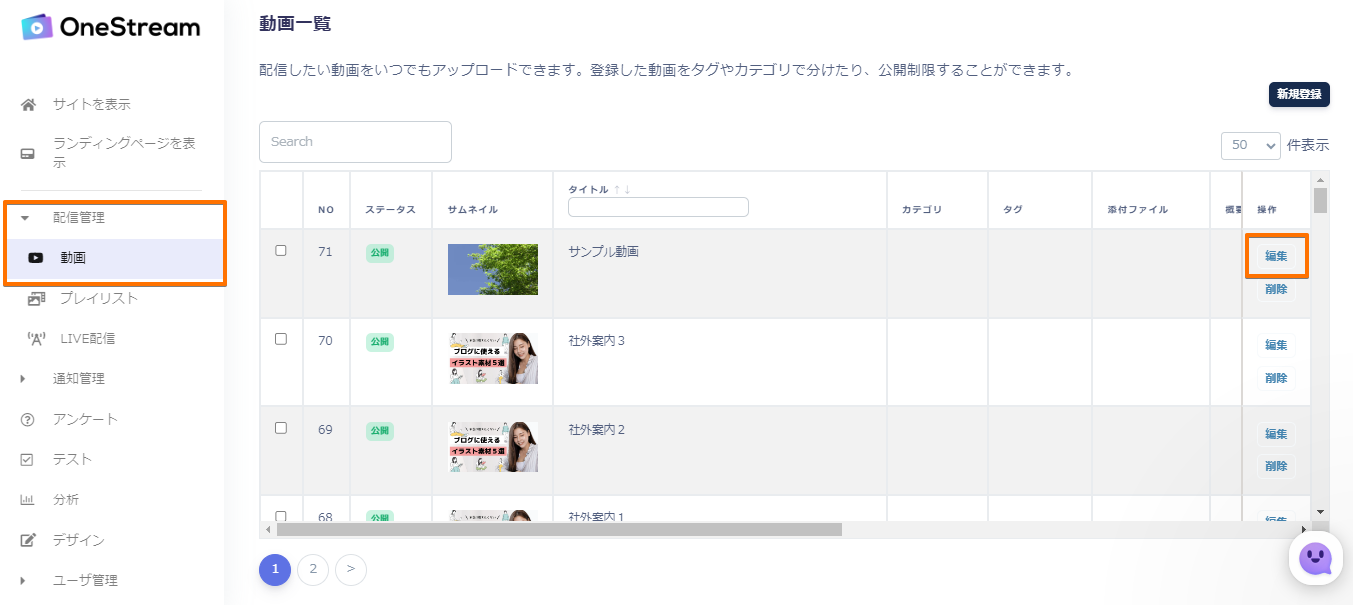This screenshot has height=605, width=1353.
Task: Click the 新規登録 button
Action: (x=1298, y=95)
